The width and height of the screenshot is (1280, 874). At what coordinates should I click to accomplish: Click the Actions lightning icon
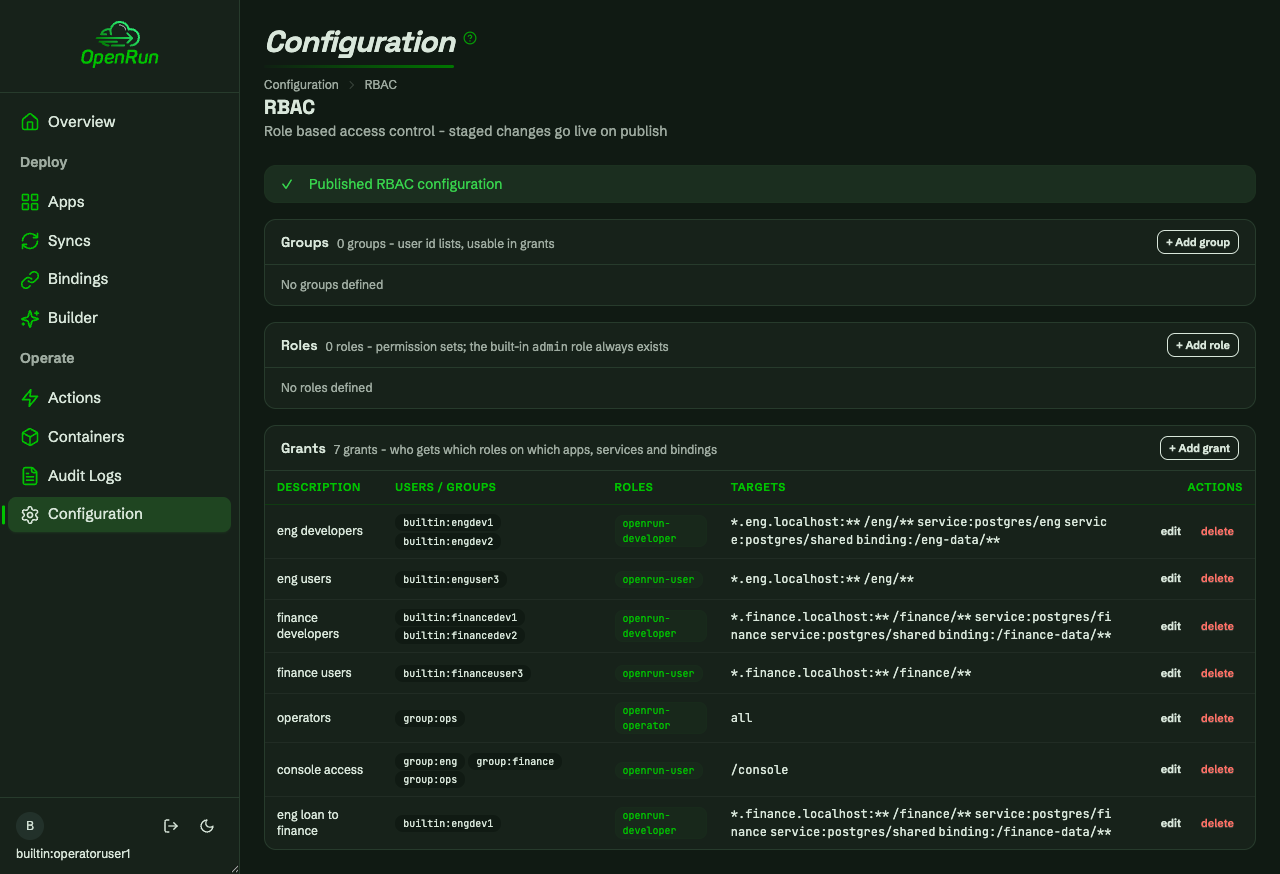tap(30, 398)
